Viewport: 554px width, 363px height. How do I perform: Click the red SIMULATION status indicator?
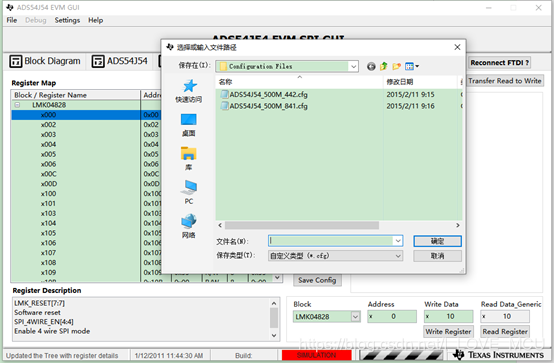(x=317, y=355)
